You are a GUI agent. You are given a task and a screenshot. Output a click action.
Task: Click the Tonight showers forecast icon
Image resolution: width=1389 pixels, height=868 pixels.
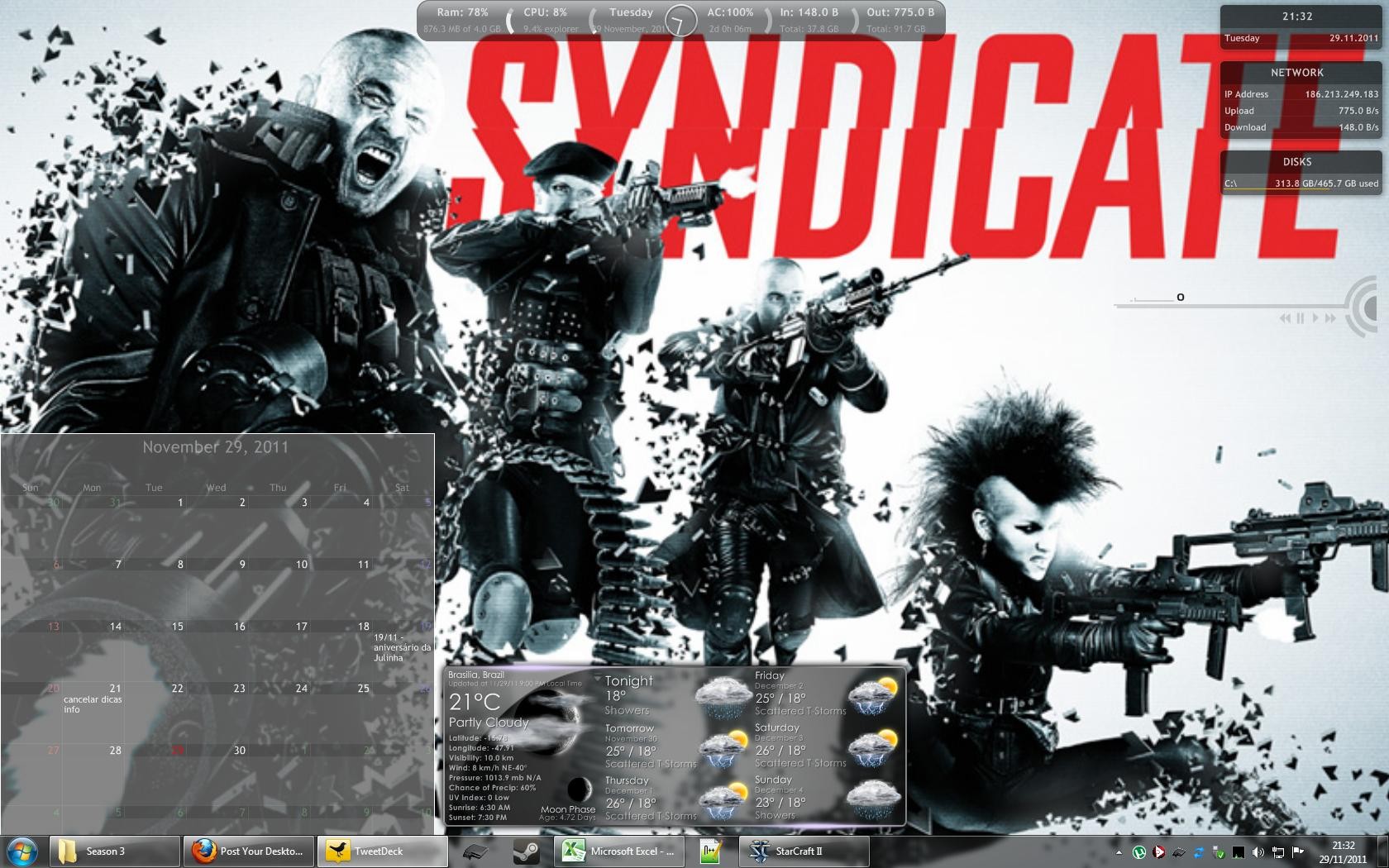[x=724, y=697]
